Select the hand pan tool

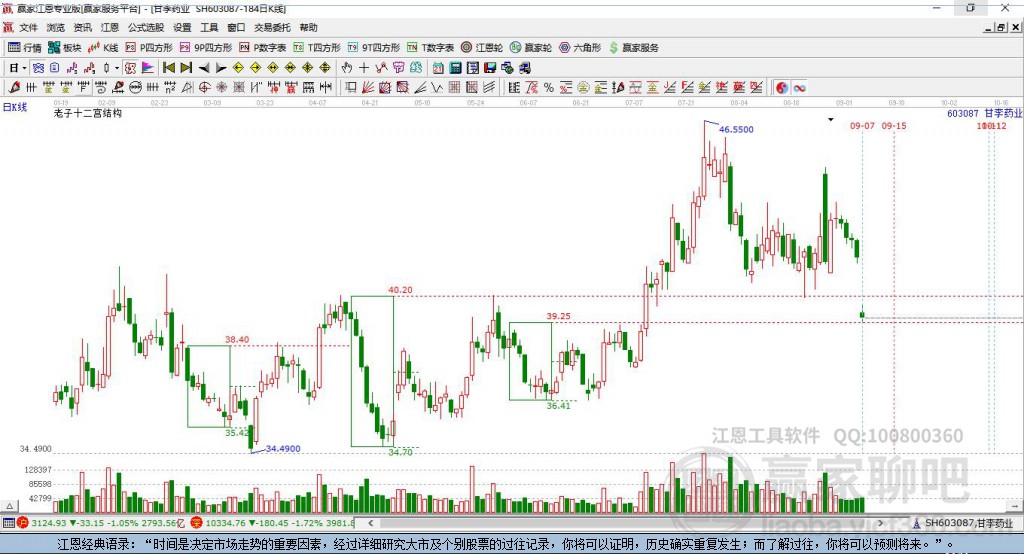coord(347,68)
